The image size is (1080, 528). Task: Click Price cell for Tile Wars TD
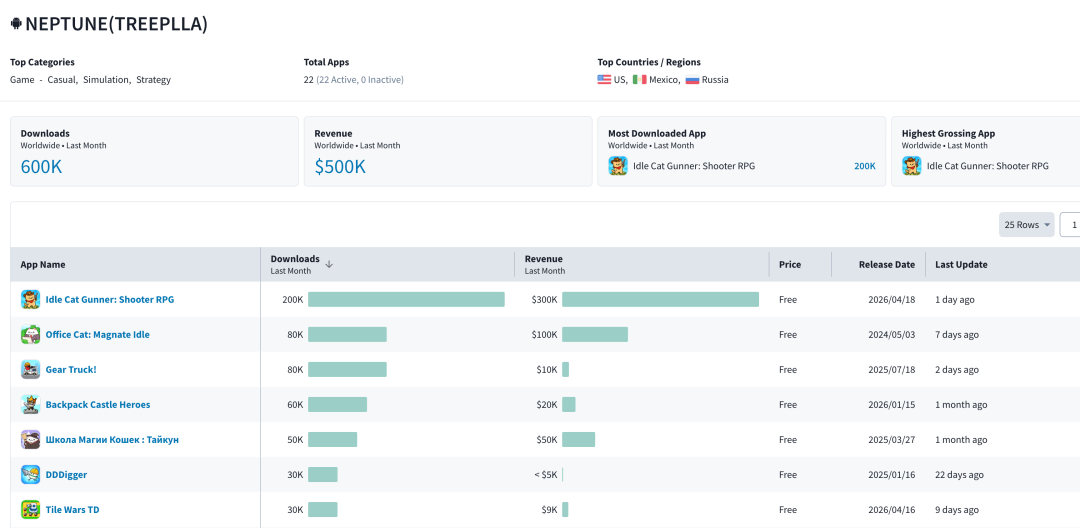788,509
